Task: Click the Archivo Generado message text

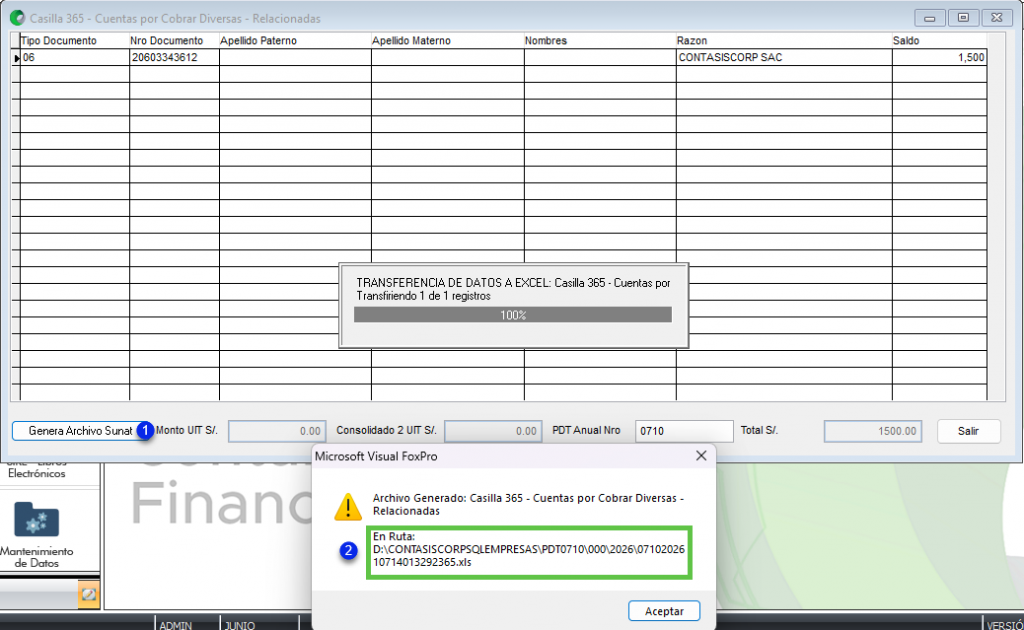Action: [528, 504]
